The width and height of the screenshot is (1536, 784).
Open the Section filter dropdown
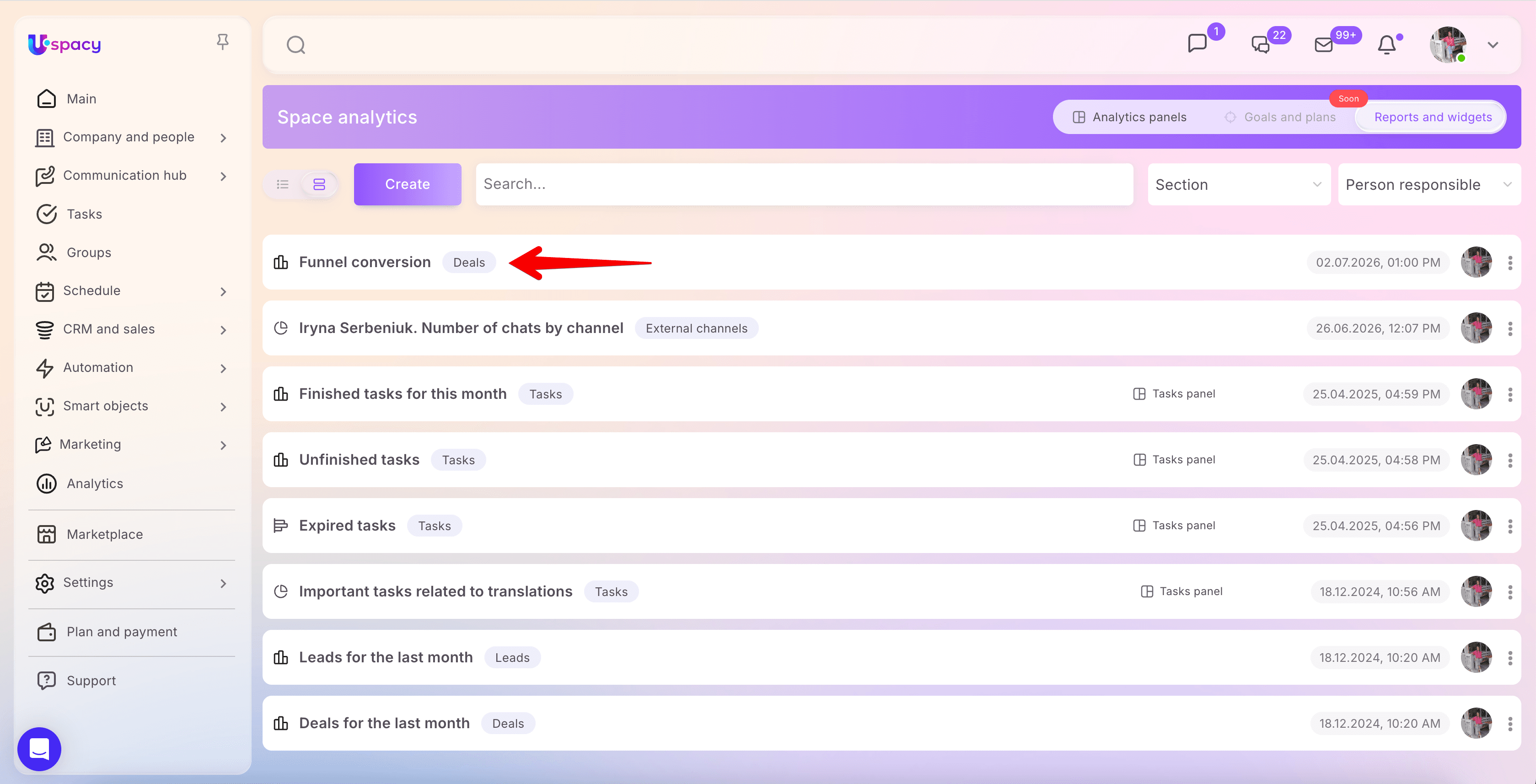[1239, 184]
